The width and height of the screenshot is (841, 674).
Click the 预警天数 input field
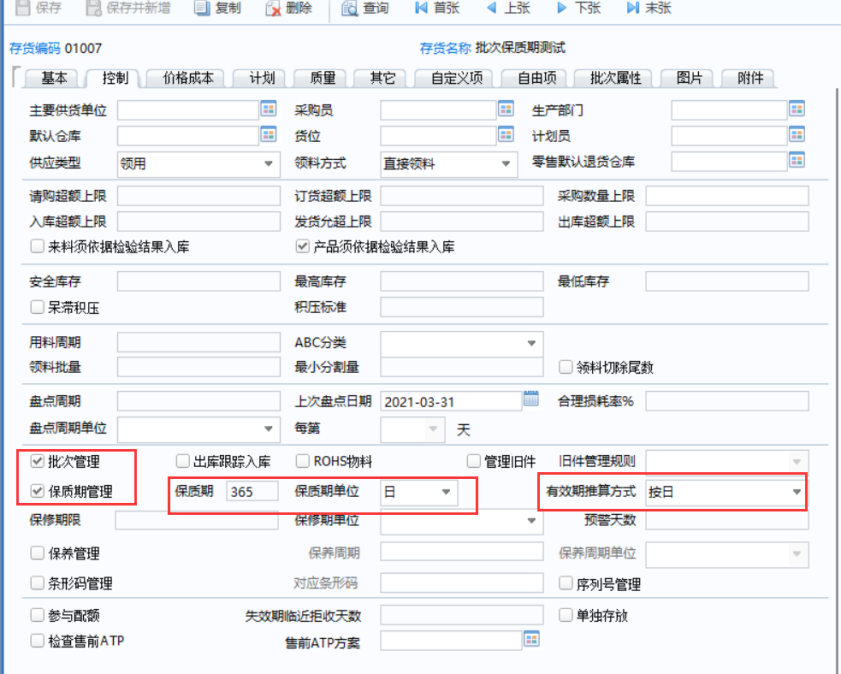[727, 520]
